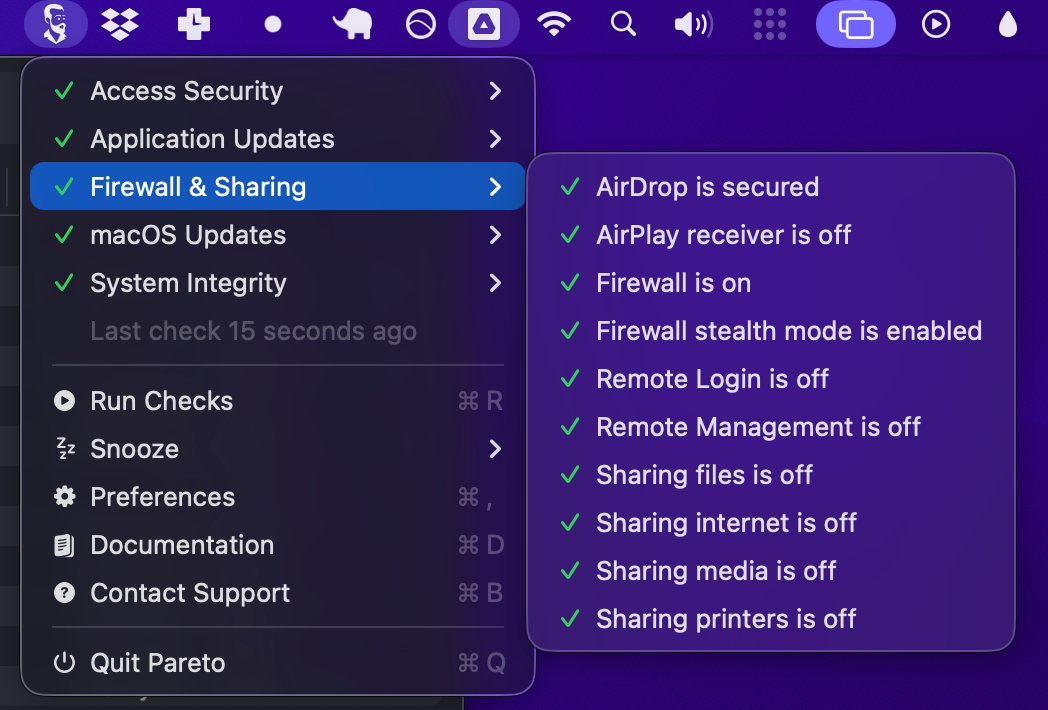Open the Pareto Security menu bar icon
The image size is (1048, 710).
(x=56, y=25)
